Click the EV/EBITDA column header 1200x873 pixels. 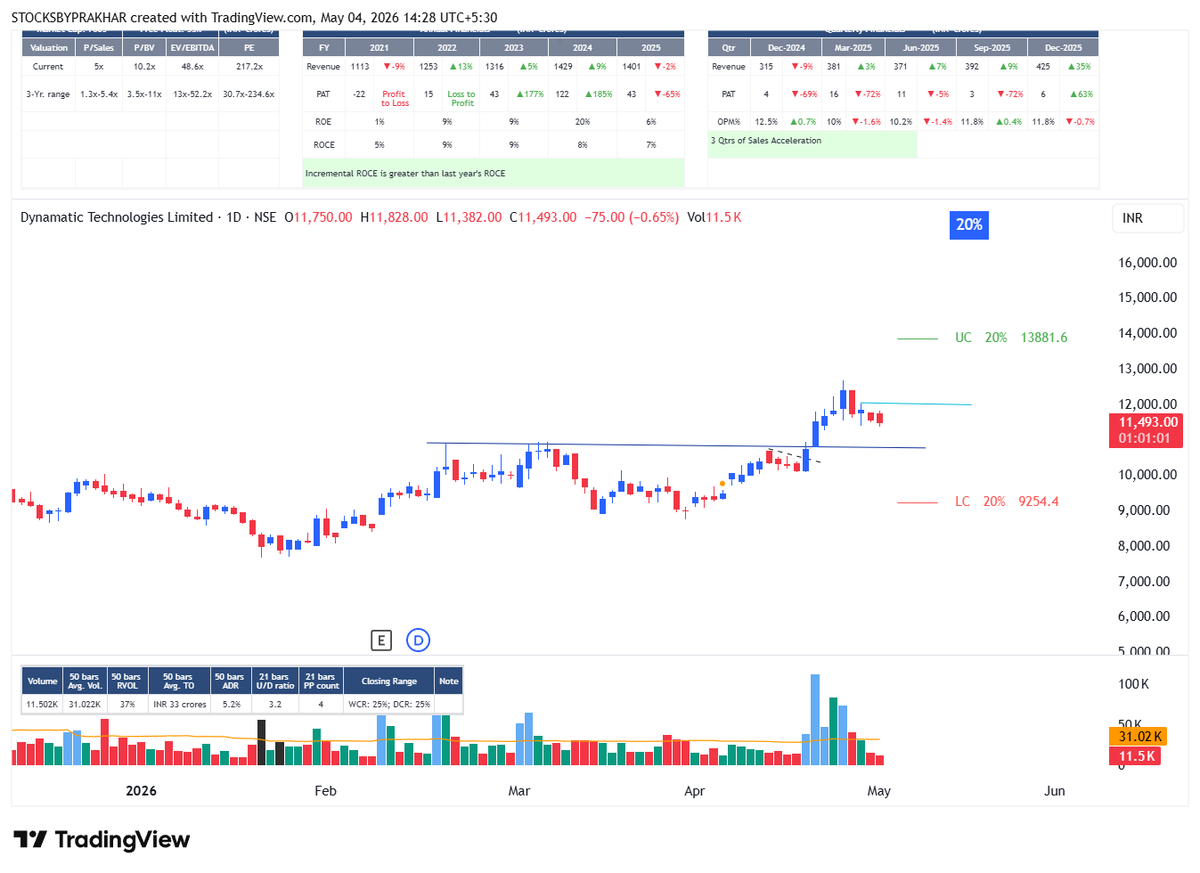191,47
